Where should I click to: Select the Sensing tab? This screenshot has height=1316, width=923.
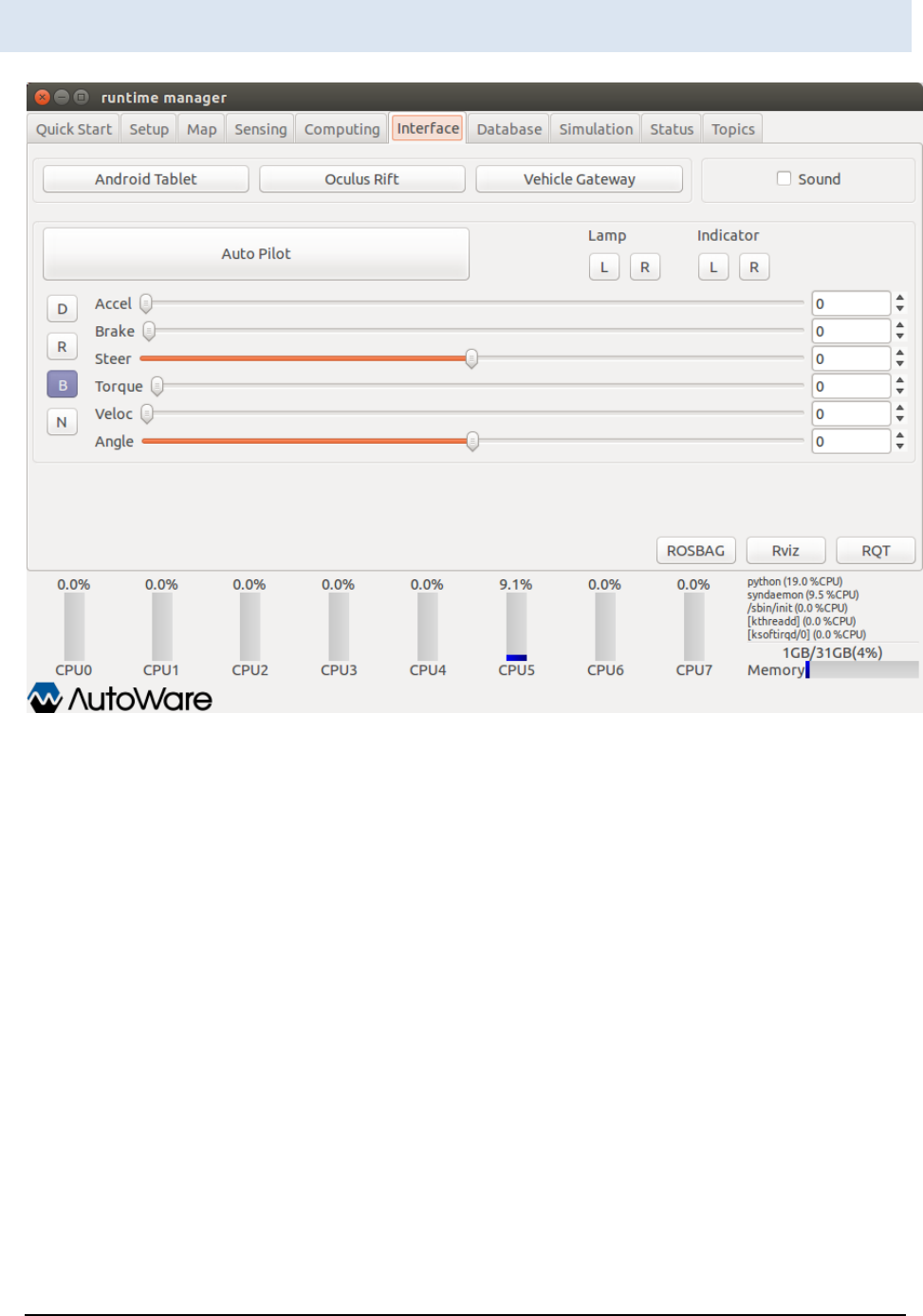coord(260,129)
